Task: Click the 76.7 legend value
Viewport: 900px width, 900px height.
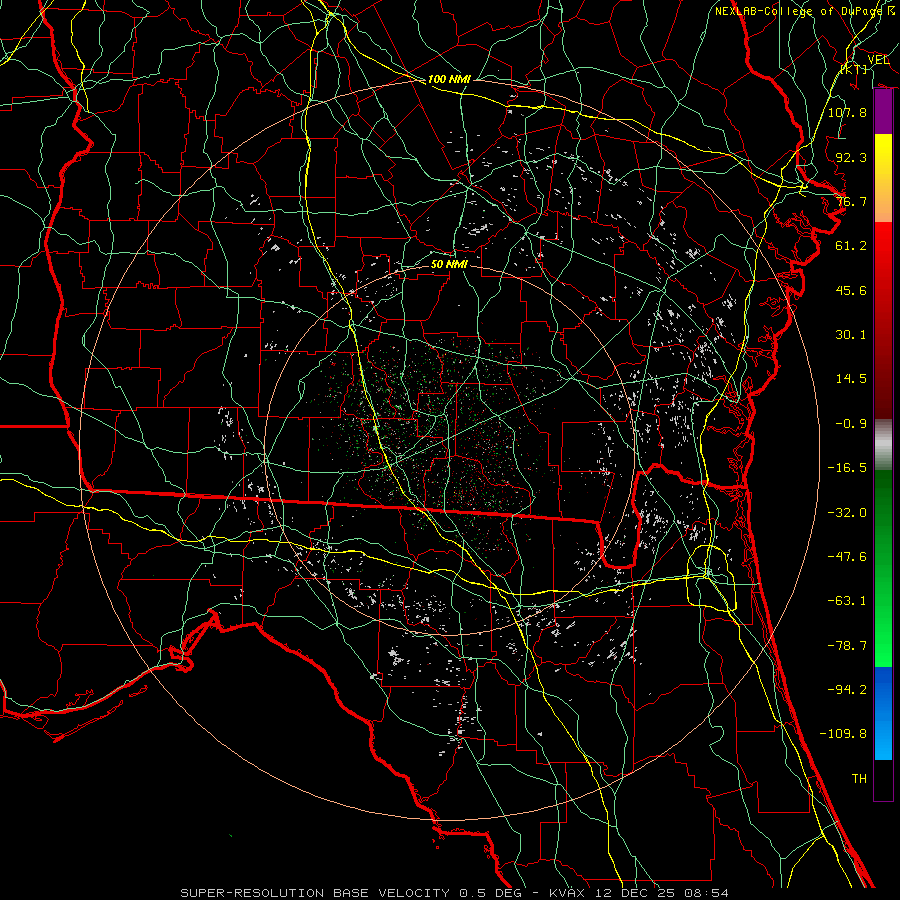Action: [x=851, y=201]
